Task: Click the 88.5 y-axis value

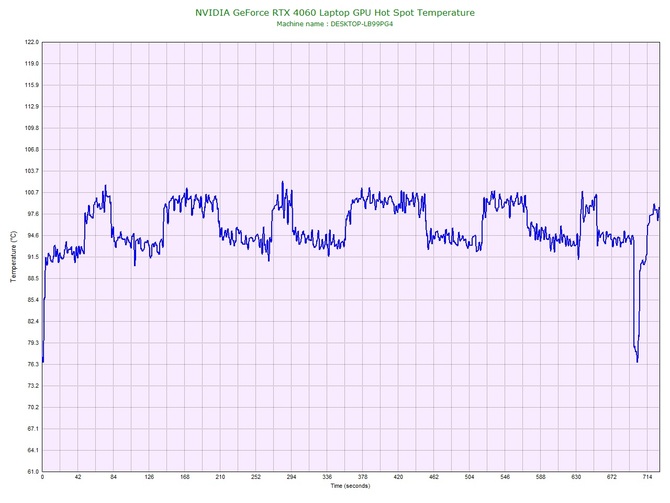Action: pos(32,279)
